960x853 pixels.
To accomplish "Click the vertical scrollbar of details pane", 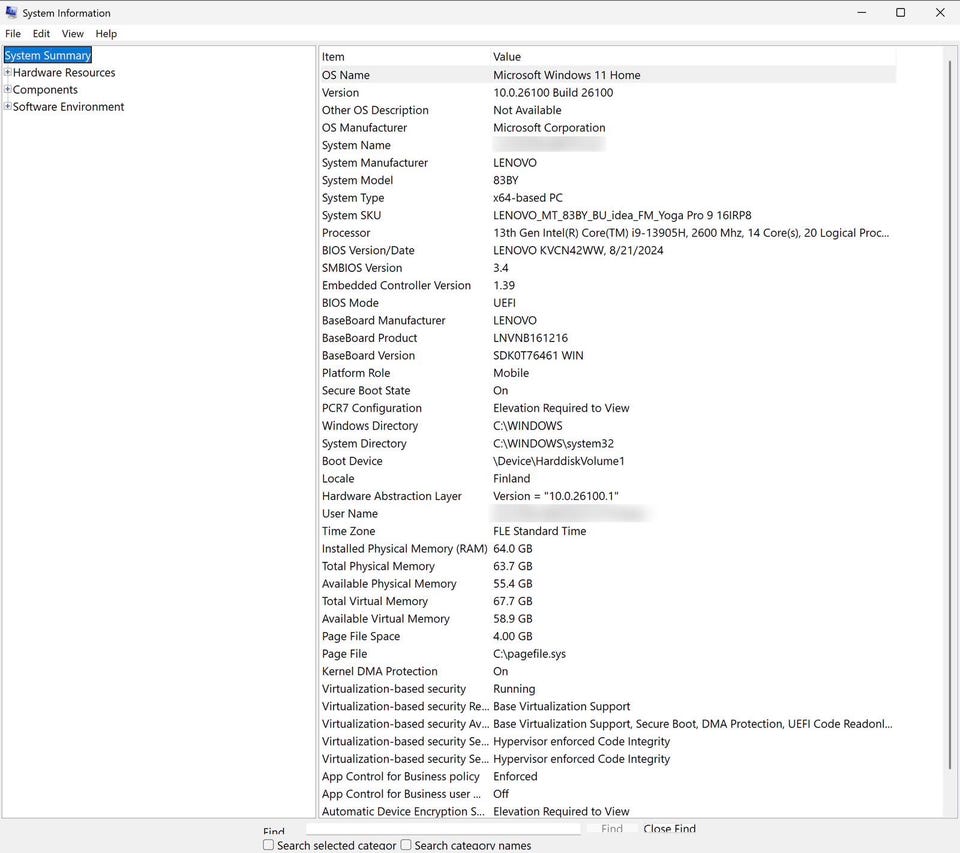I will (x=950, y=432).
